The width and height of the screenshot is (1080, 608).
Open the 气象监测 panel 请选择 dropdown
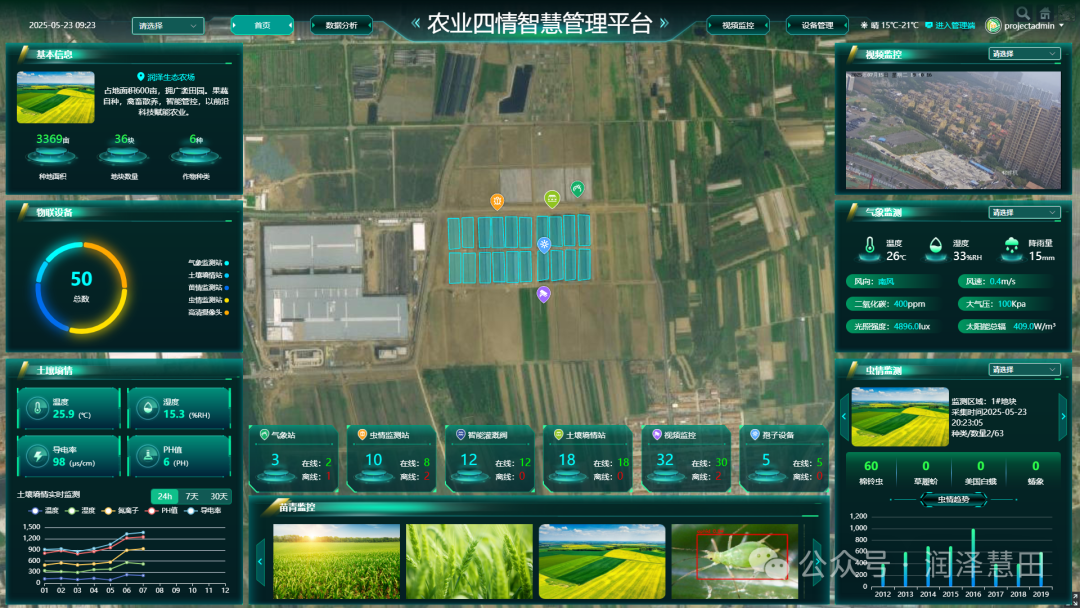tap(1024, 212)
